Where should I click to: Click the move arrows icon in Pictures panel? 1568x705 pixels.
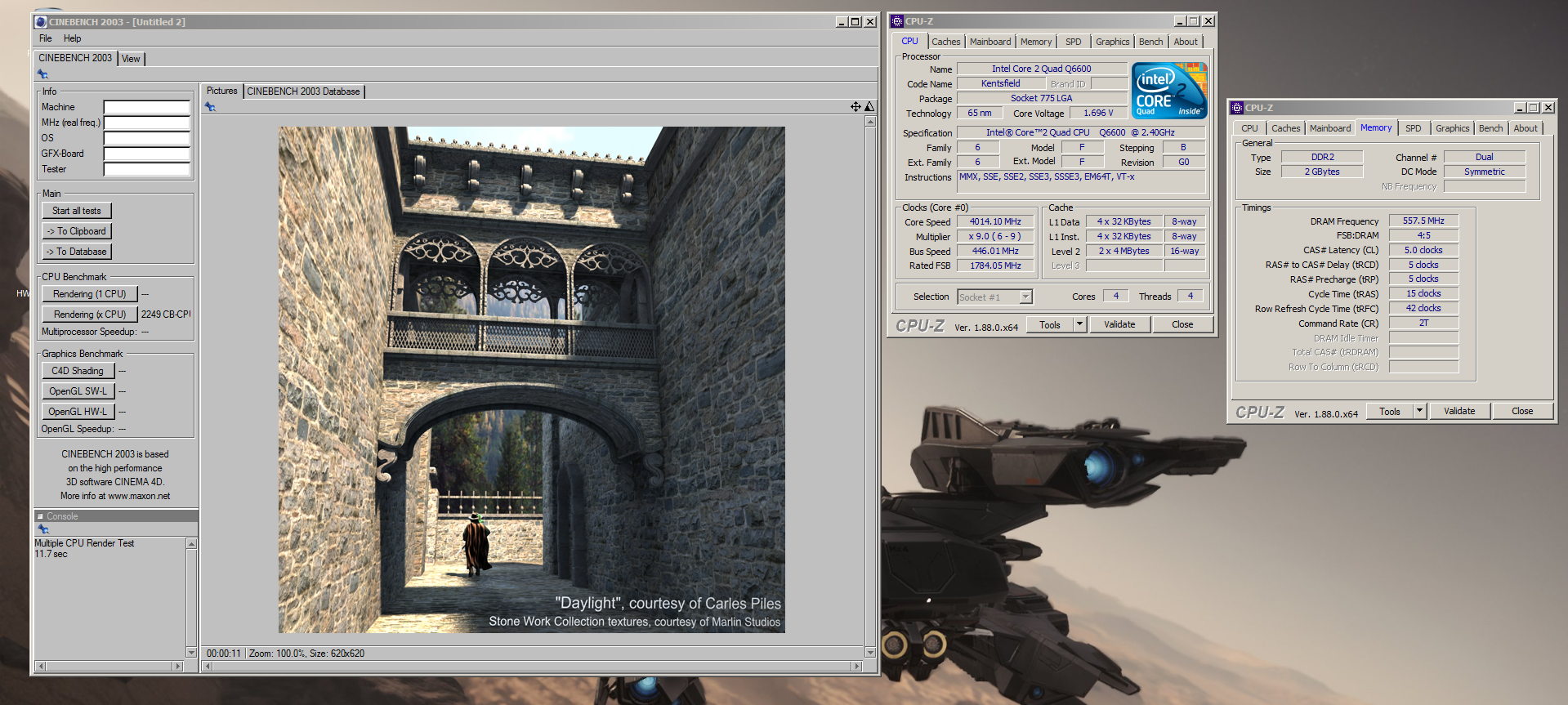pos(855,107)
